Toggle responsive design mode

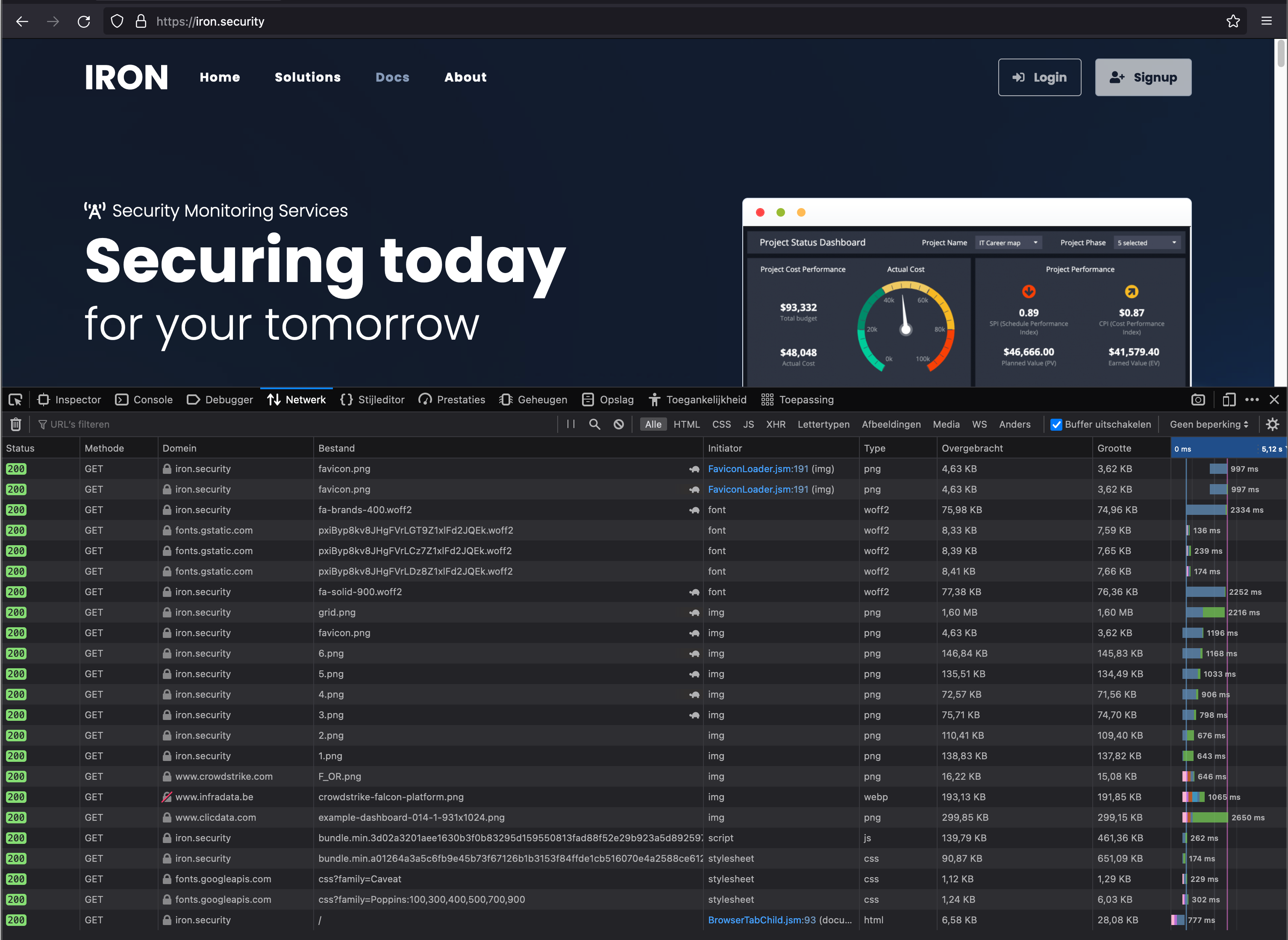[x=1229, y=399]
